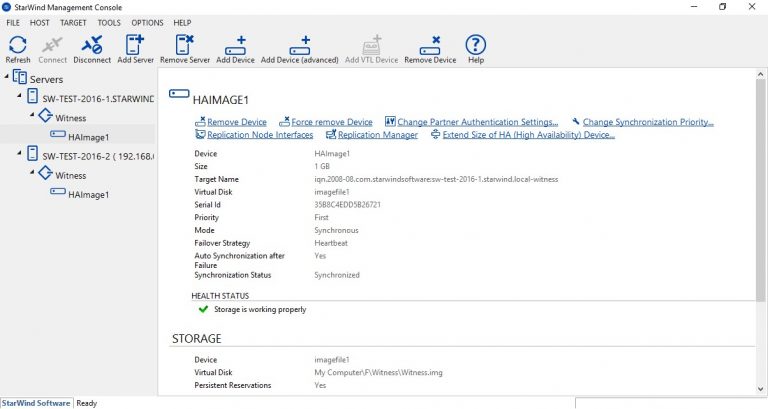Click the Force remove Device link
768x409 pixels.
pos(331,122)
